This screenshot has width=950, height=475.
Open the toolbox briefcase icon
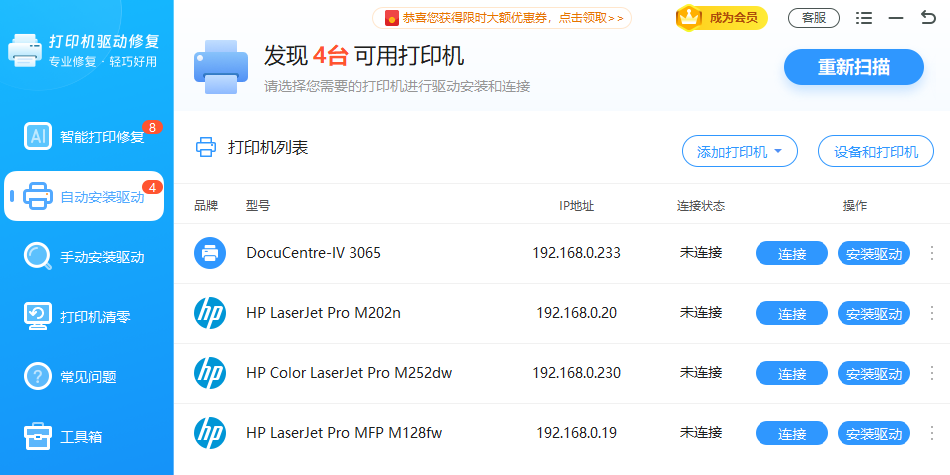coord(38,436)
